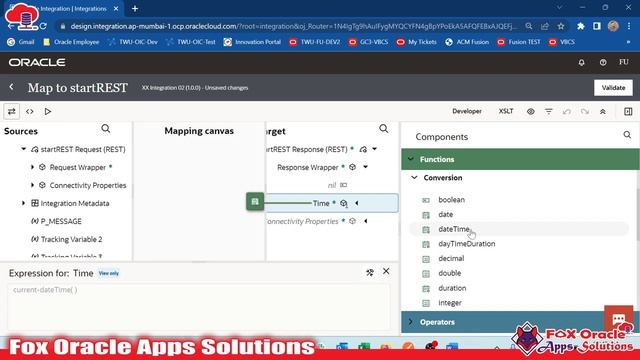Select the boolean conversion function
The height and width of the screenshot is (360, 640).
[451, 200]
